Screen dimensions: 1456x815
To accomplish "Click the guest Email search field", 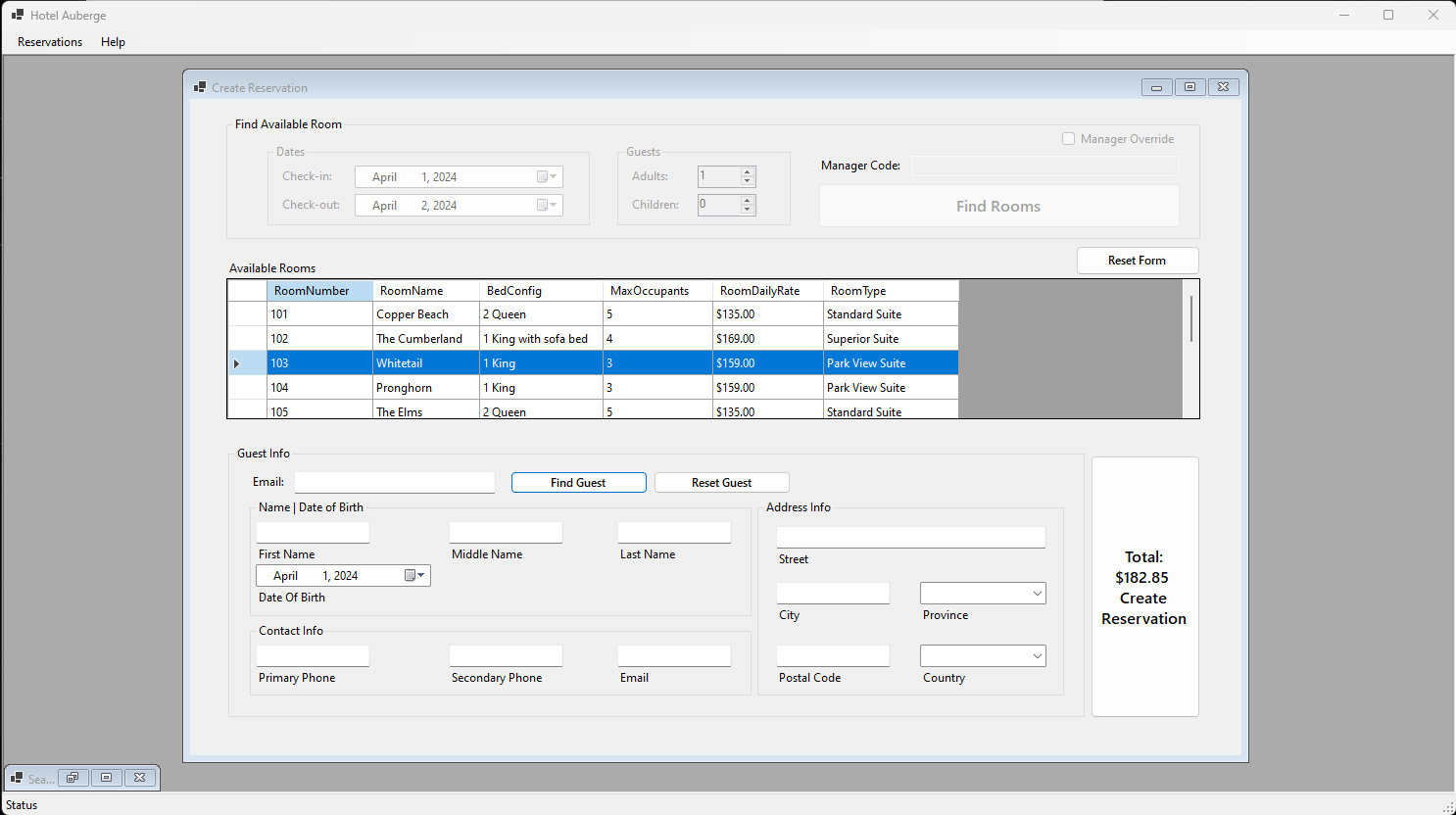I will pyautogui.click(x=395, y=482).
